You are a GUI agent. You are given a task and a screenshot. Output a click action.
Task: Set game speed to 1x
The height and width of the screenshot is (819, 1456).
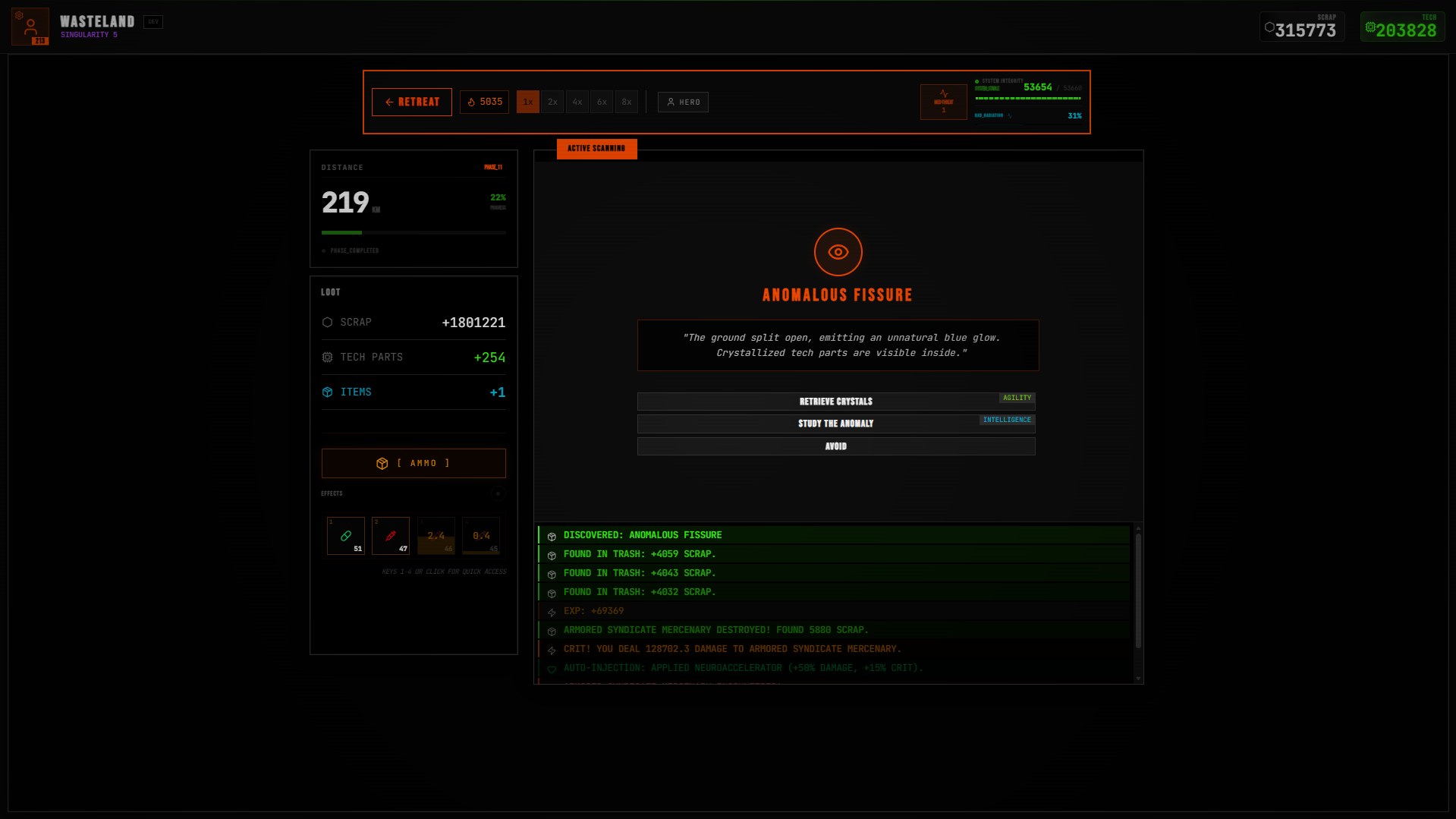(528, 102)
